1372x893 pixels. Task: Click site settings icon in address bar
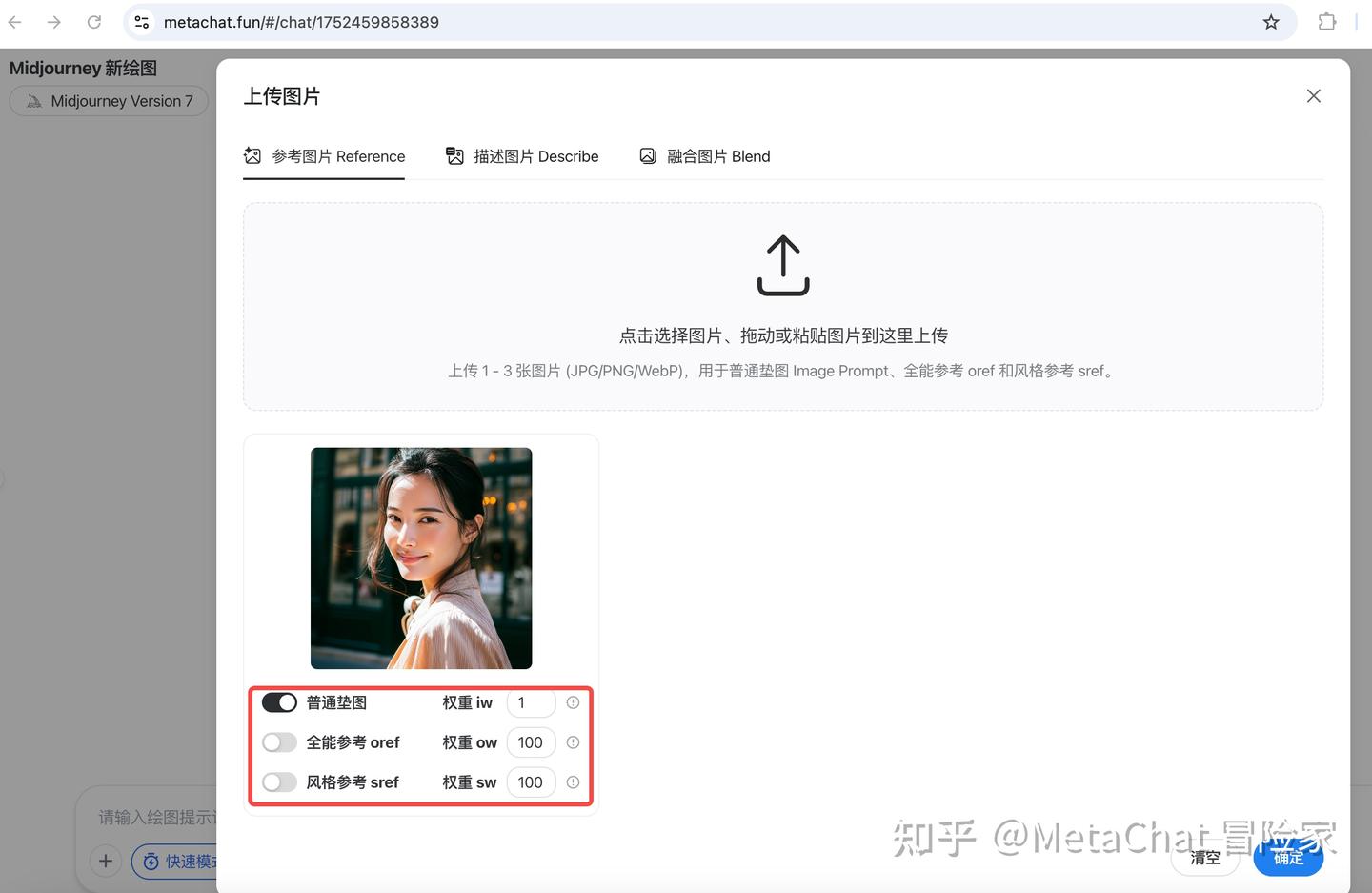pos(141,21)
